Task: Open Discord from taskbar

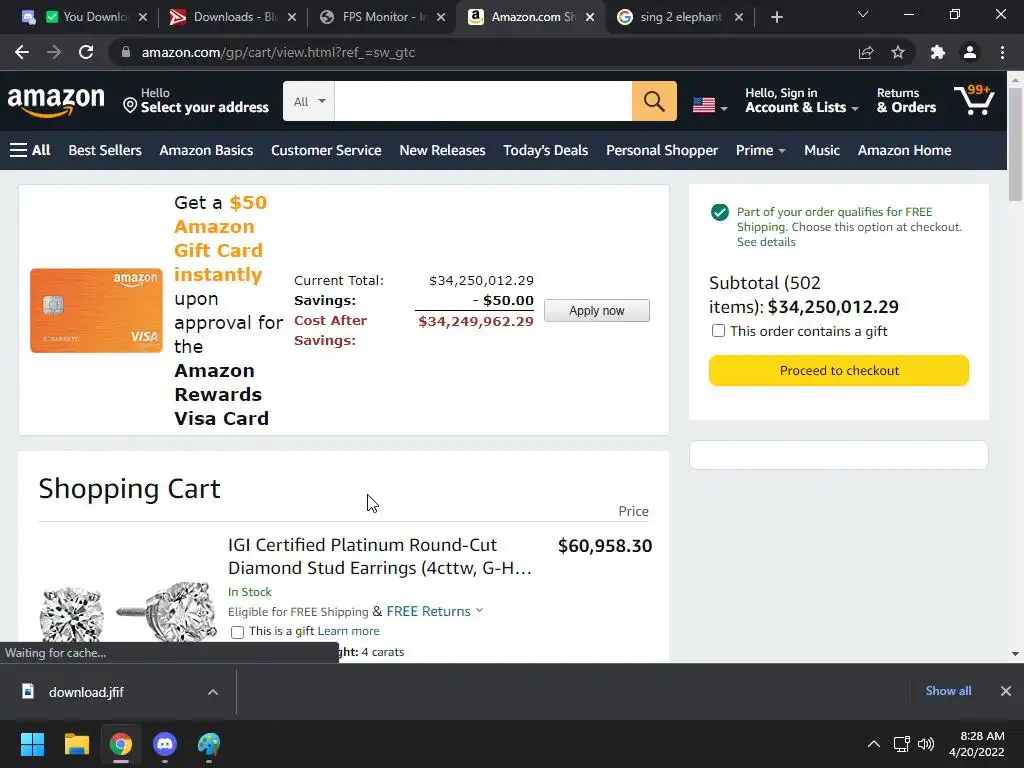Action: 165,744
